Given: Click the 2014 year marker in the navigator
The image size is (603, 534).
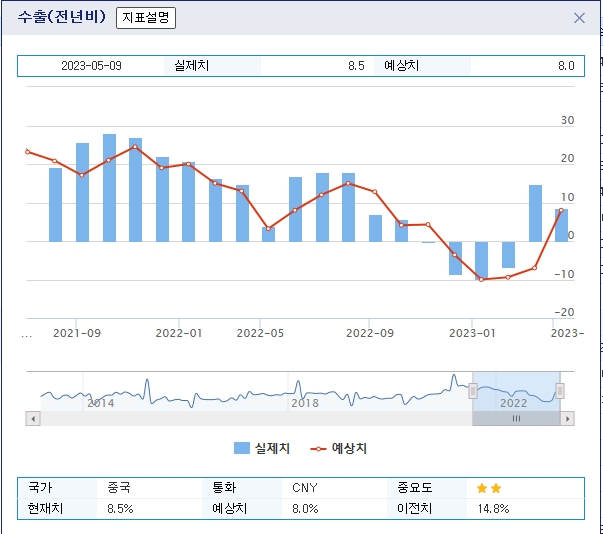Looking at the screenshot, I should coord(101,403).
